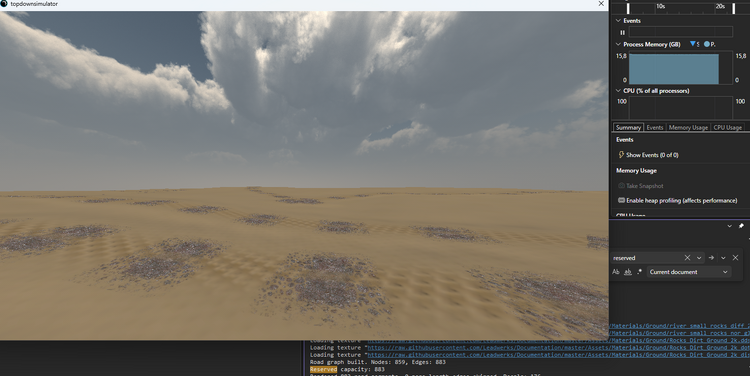Open the CPU Usage tab
This screenshot has height=376, width=750.
click(728, 127)
